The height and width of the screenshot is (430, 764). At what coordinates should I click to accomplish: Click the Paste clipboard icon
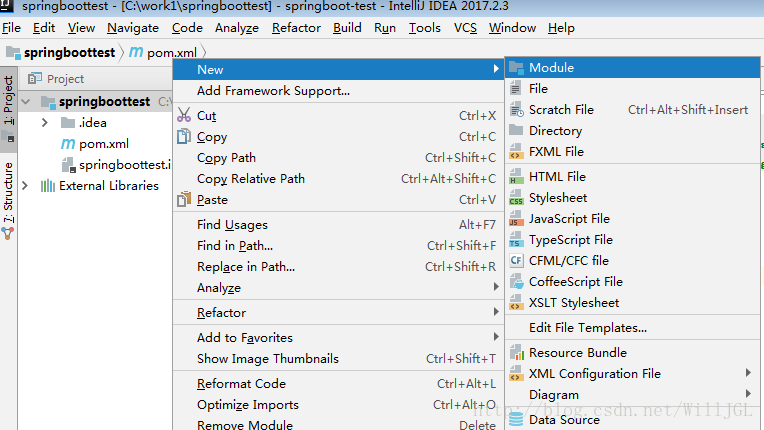(183, 199)
